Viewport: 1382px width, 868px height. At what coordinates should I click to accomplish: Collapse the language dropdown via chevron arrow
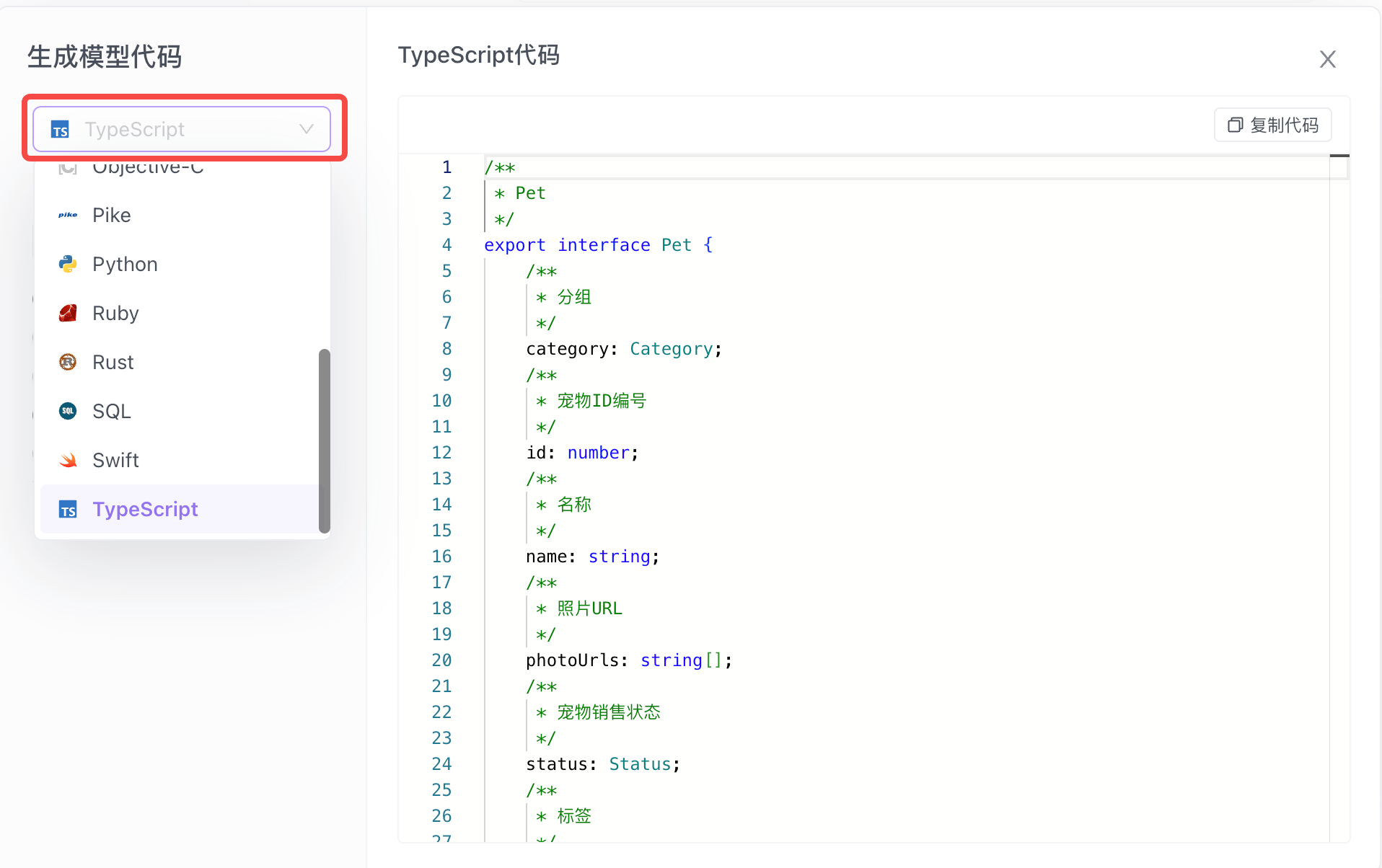click(x=307, y=129)
